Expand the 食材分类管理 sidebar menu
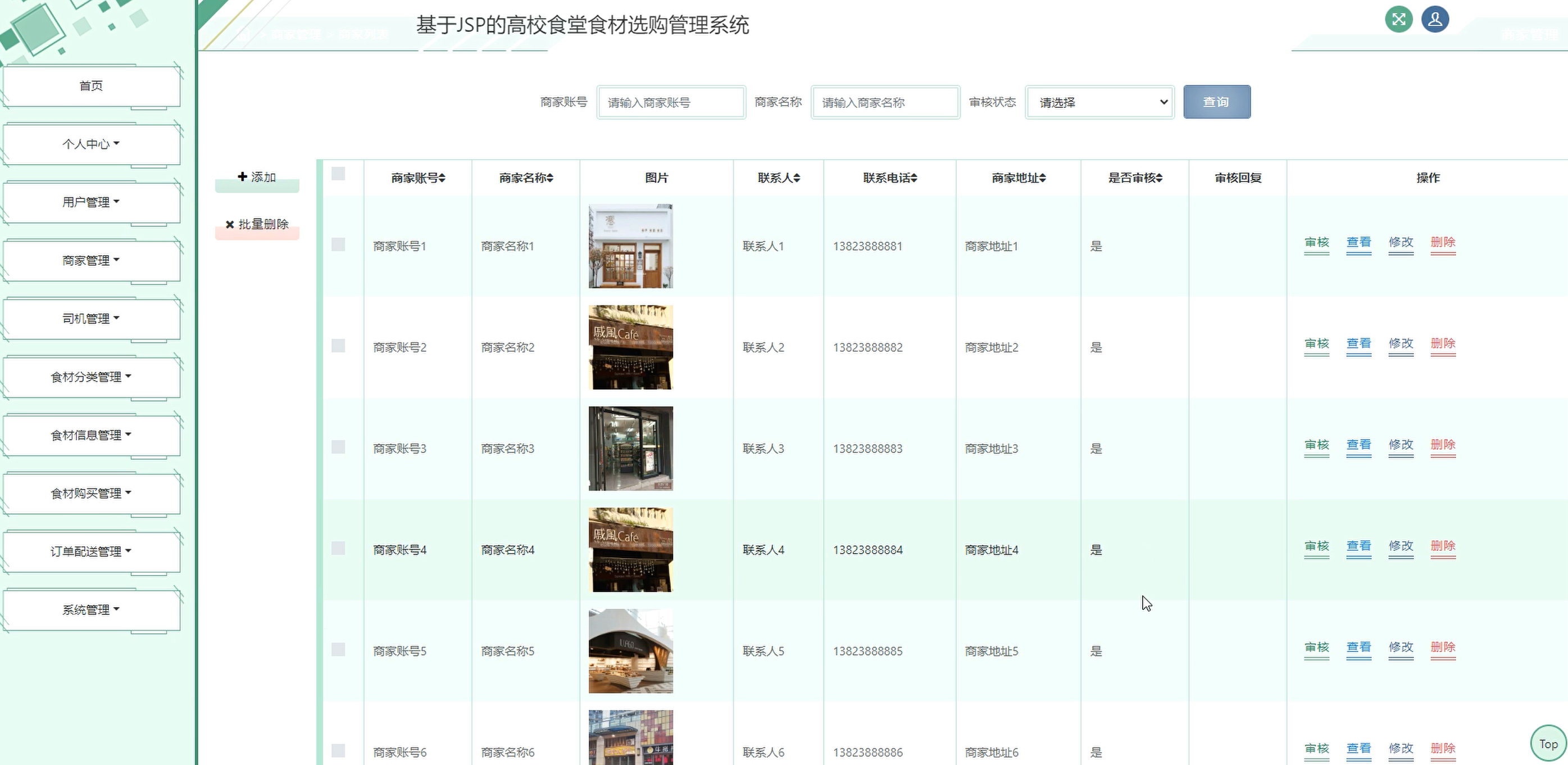 [92, 377]
